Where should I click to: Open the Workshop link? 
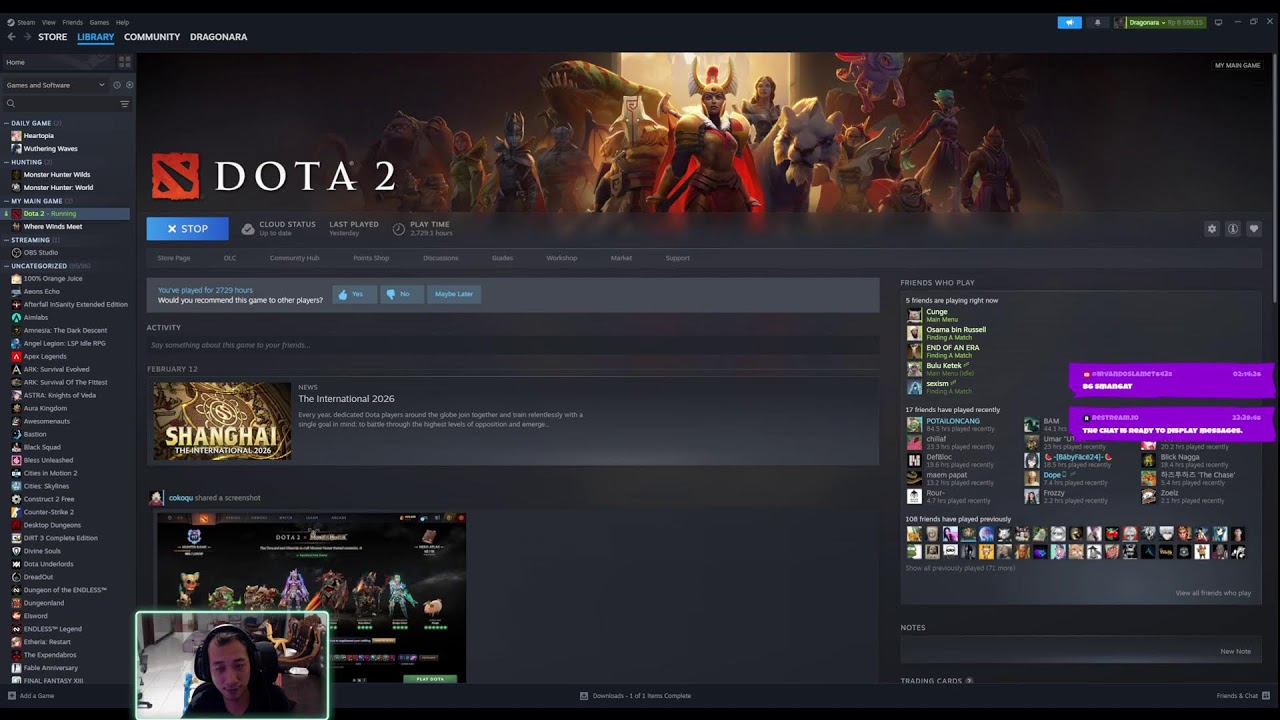[x=561, y=258]
